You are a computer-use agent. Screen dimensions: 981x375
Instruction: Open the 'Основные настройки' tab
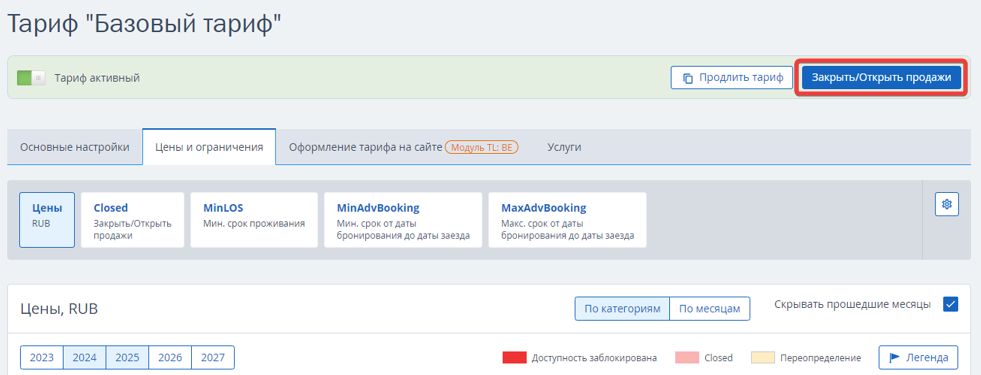tap(75, 147)
